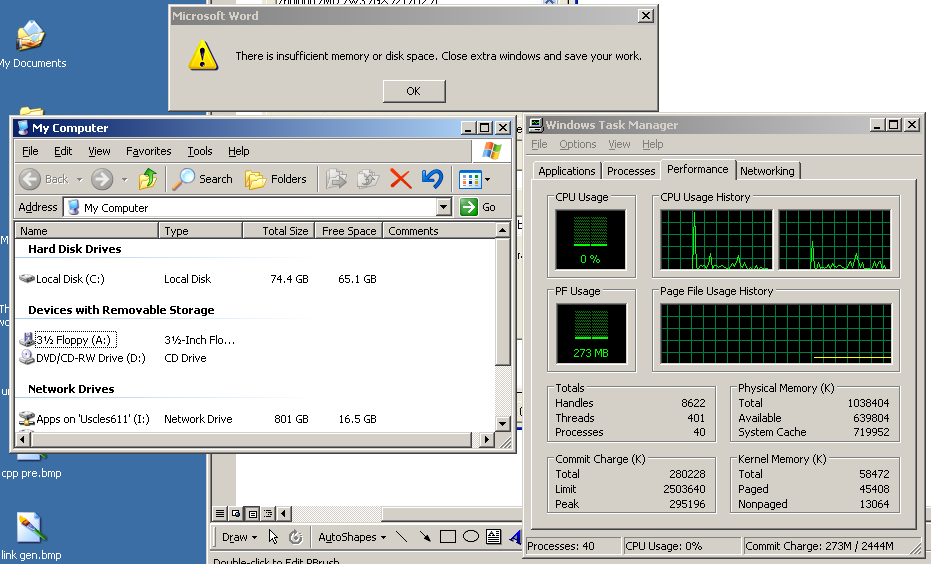931x564 pixels.
Task: Open the Help menu in My Computer
Action: click(x=239, y=151)
